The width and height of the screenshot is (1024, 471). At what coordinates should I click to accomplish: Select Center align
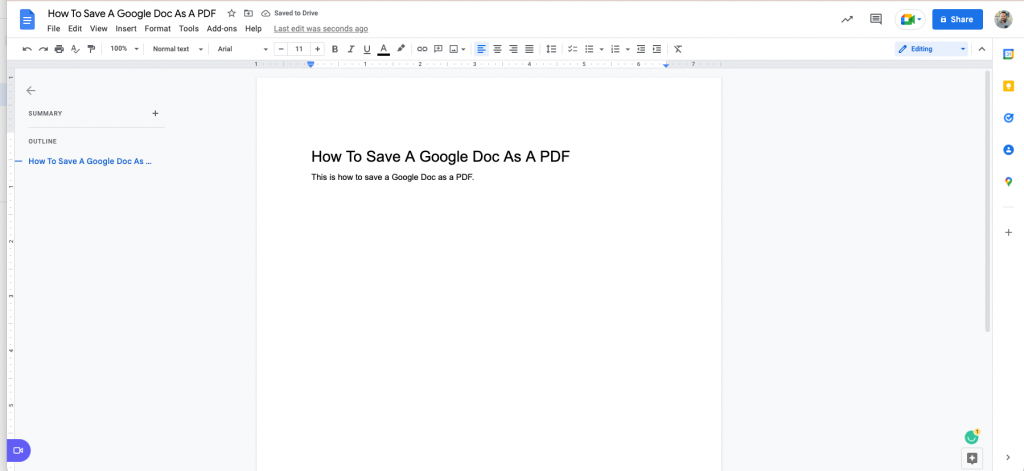pos(498,49)
